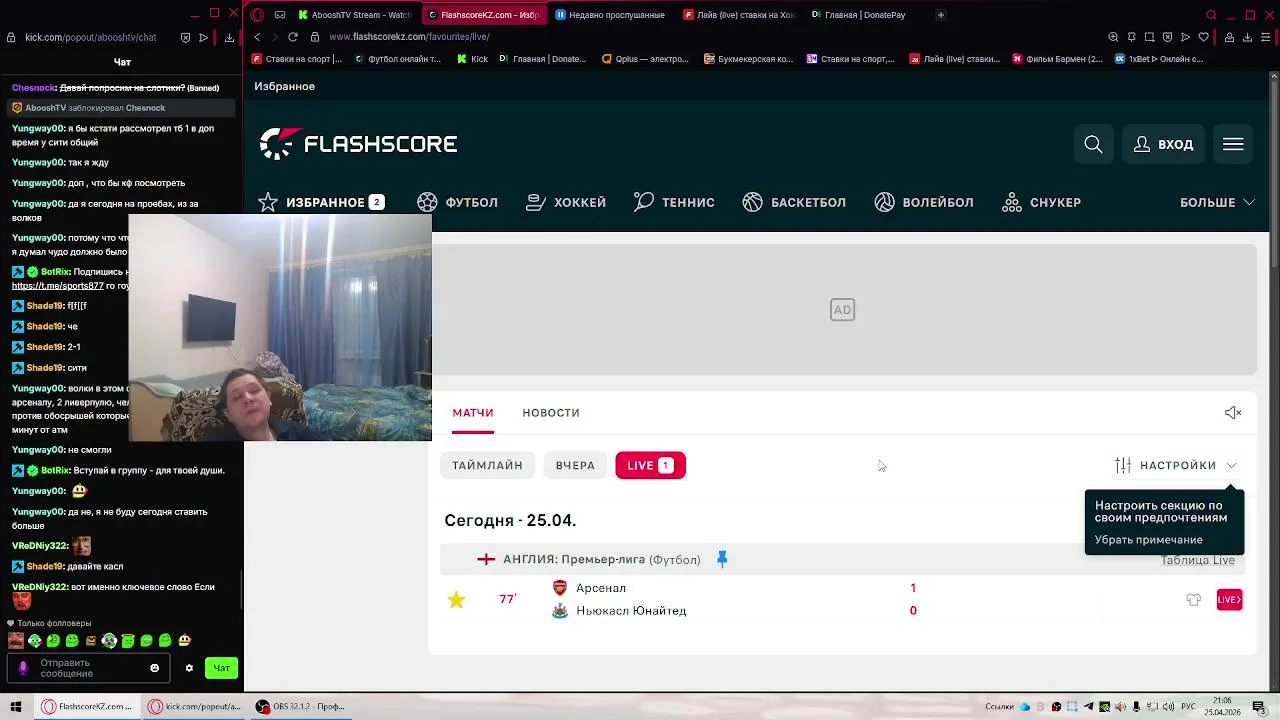Click the lineup shirt icon for match
1280x720 pixels.
pos(1194,600)
